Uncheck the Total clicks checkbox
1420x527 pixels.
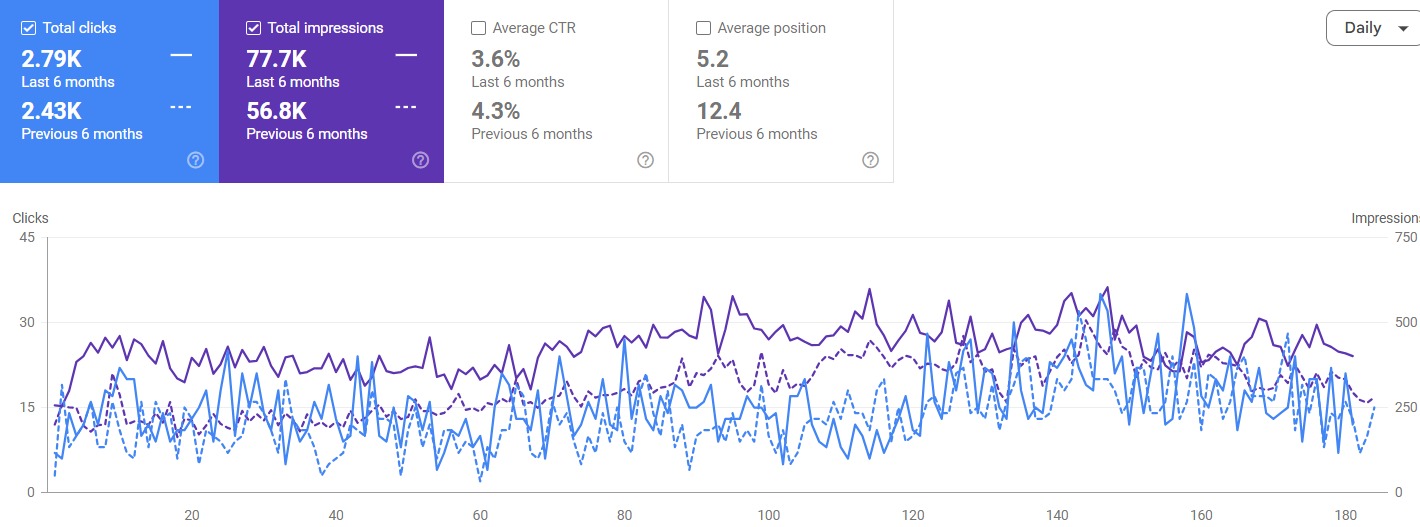click(x=29, y=28)
